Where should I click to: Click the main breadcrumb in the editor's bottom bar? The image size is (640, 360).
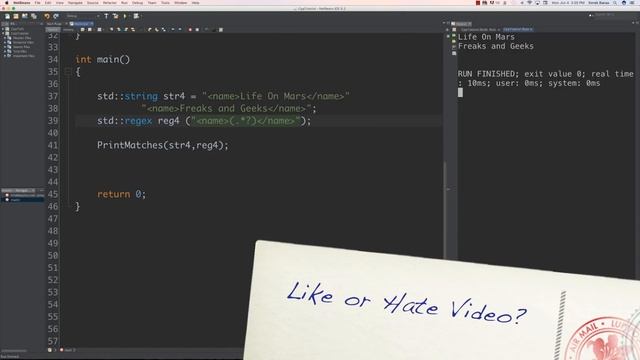tap(68, 350)
